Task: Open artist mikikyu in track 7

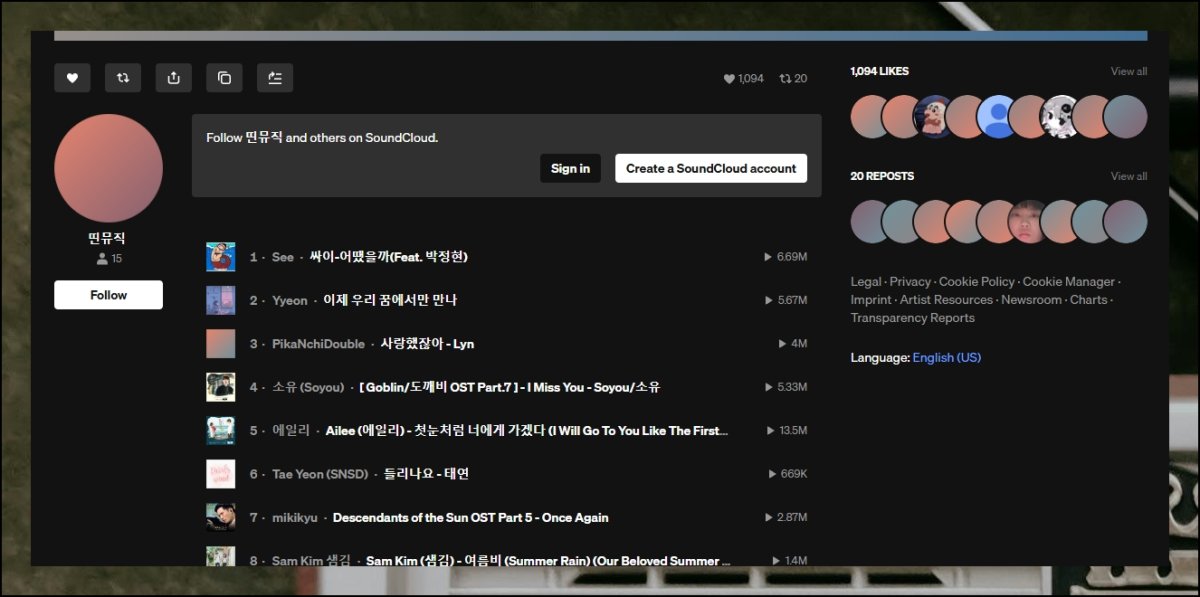Action: (x=295, y=518)
